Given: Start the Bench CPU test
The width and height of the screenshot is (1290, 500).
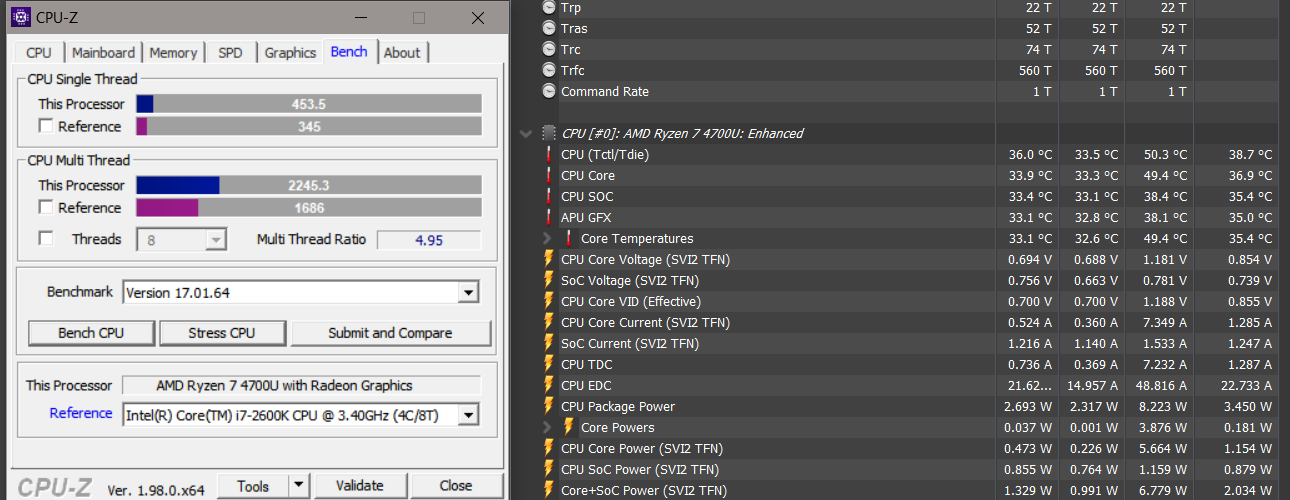Looking at the screenshot, I should [x=91, y=333].
